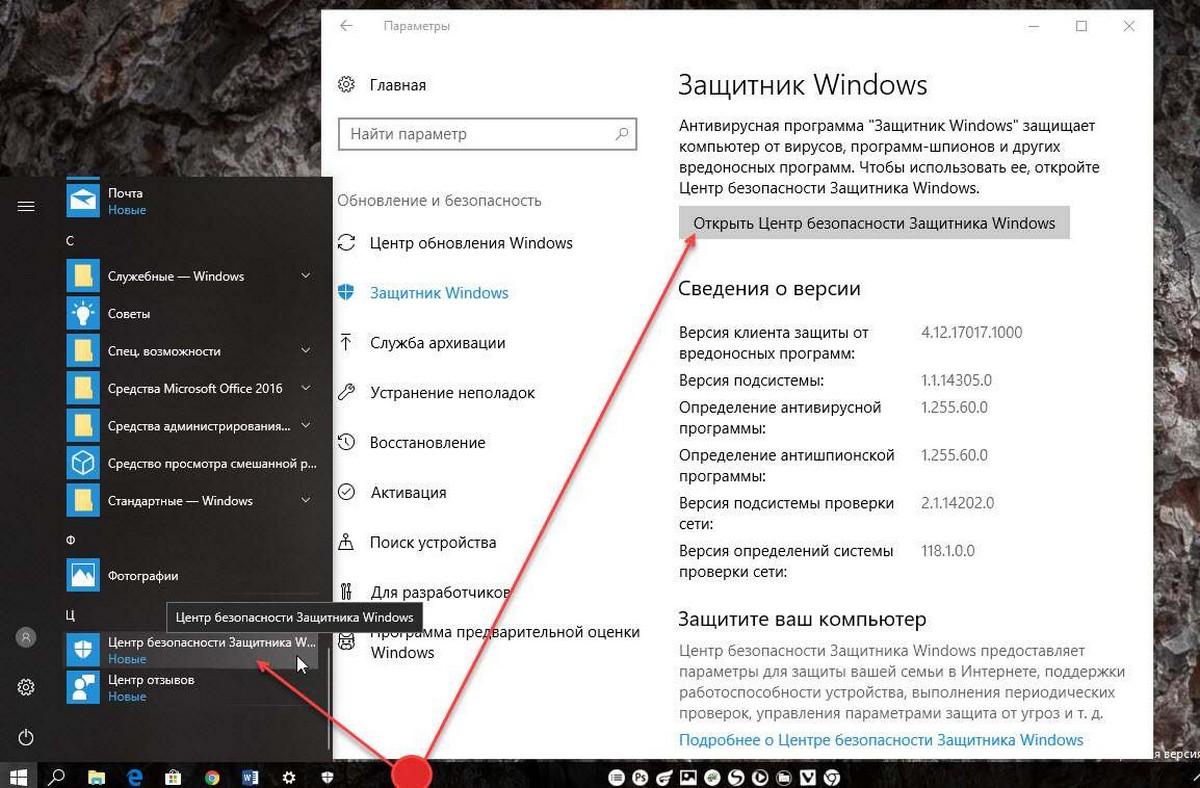Open the Settings gear on the taskbar
This screenshot has width=1200, height=788.
[x=289, y=776]
